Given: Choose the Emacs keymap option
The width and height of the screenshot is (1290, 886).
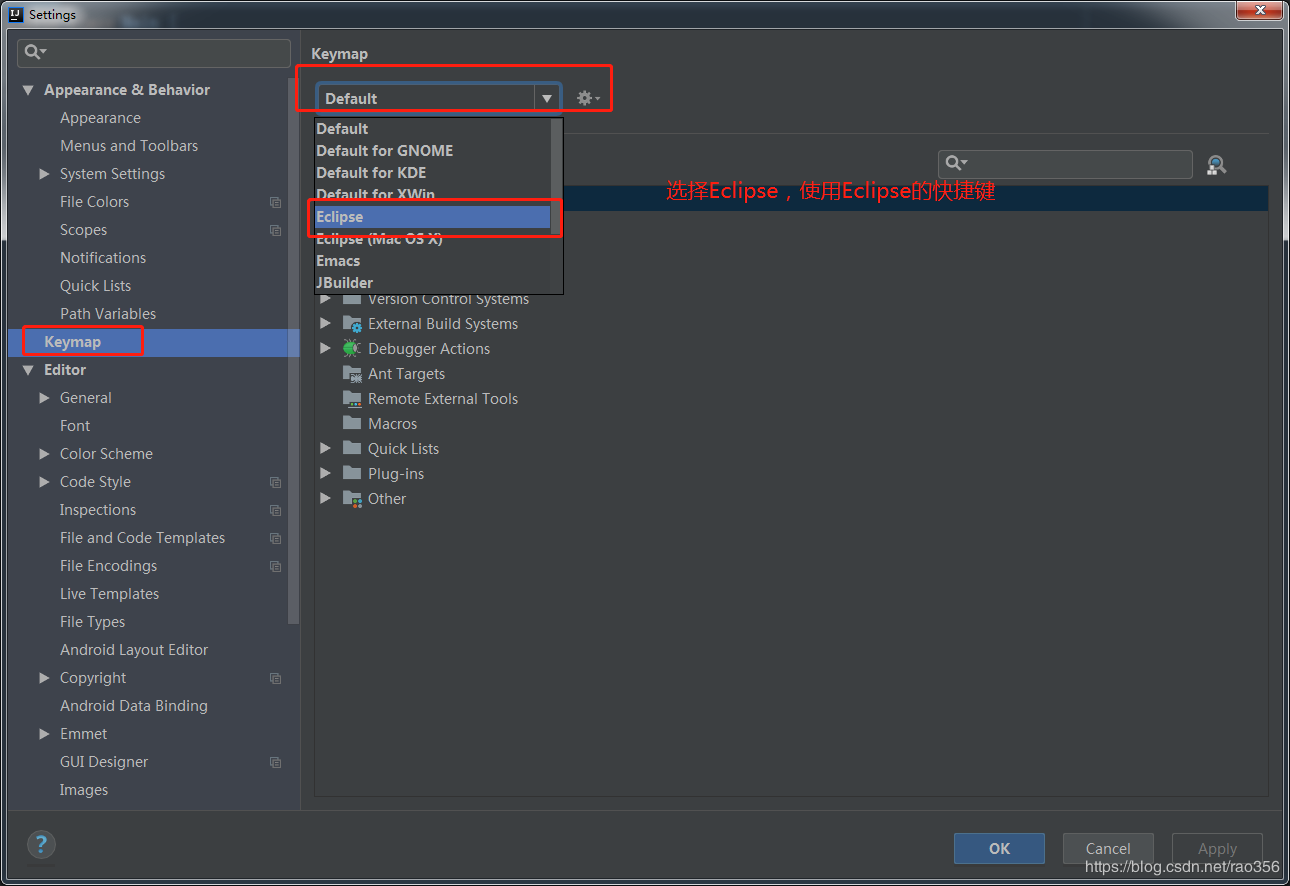Looking at the screenshot, I should point(432,261).
